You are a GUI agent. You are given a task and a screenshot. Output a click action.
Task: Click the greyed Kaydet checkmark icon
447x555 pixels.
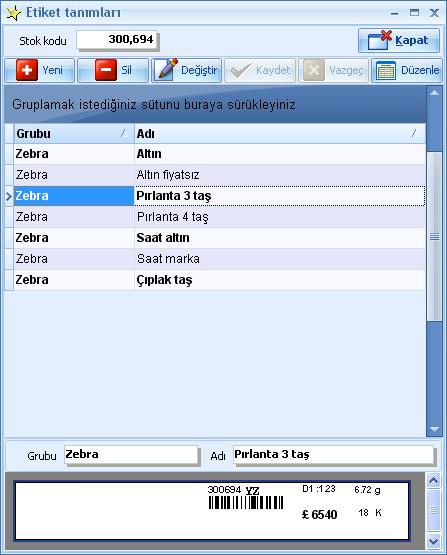pyautogui.click(x=240, y=70)
